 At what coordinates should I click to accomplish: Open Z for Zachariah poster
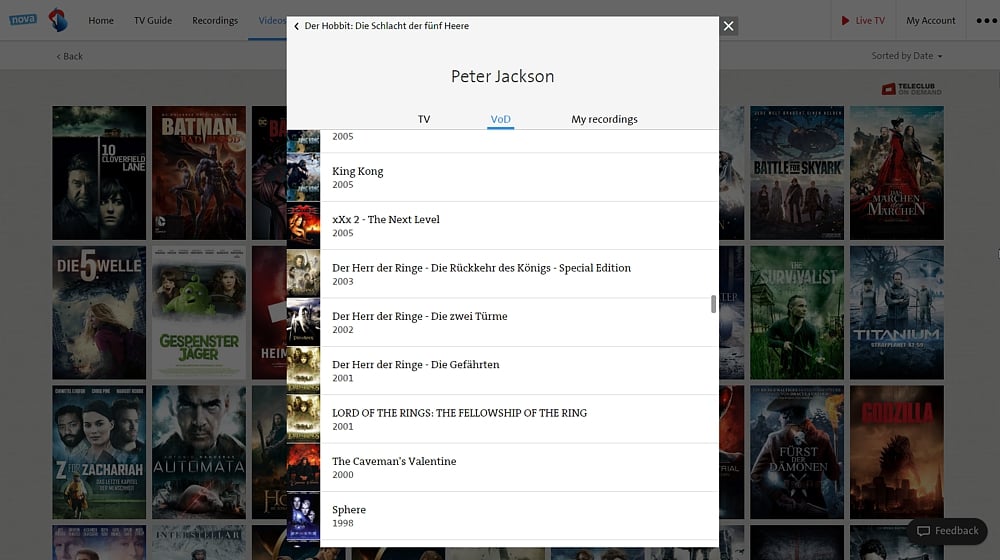click(x=99, y=452)
